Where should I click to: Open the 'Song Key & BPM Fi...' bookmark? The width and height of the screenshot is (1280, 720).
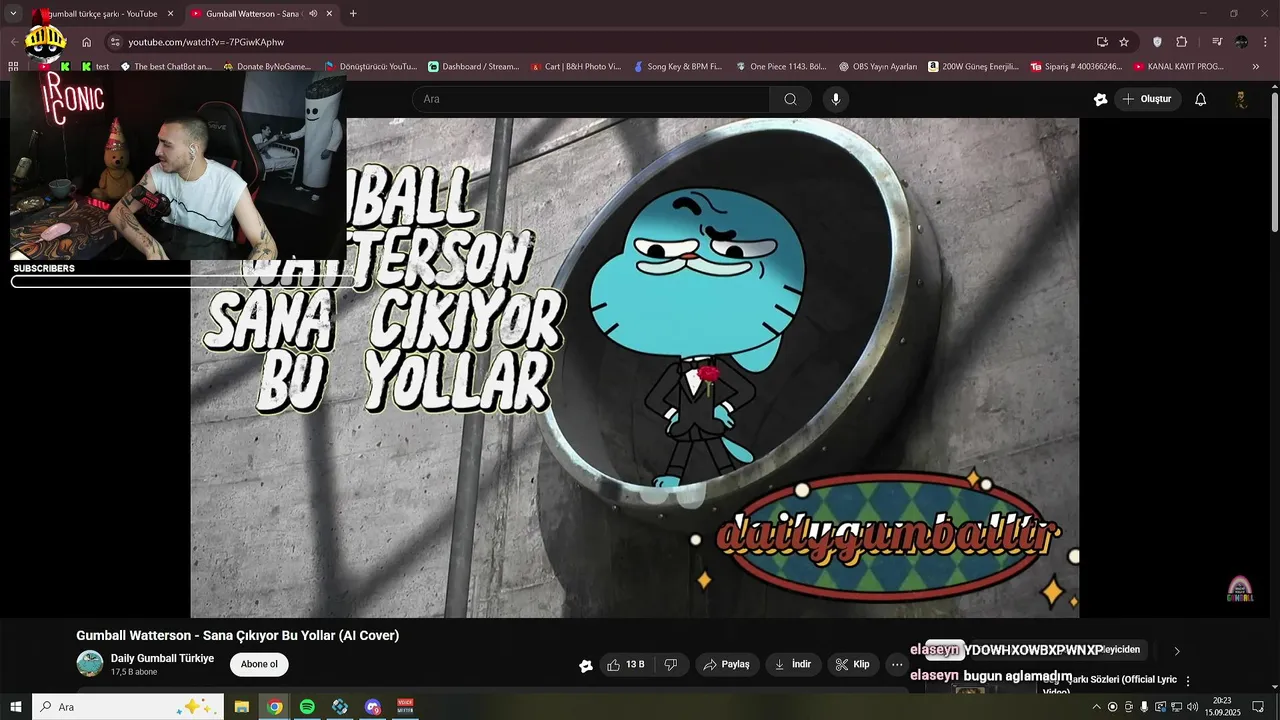677,67
